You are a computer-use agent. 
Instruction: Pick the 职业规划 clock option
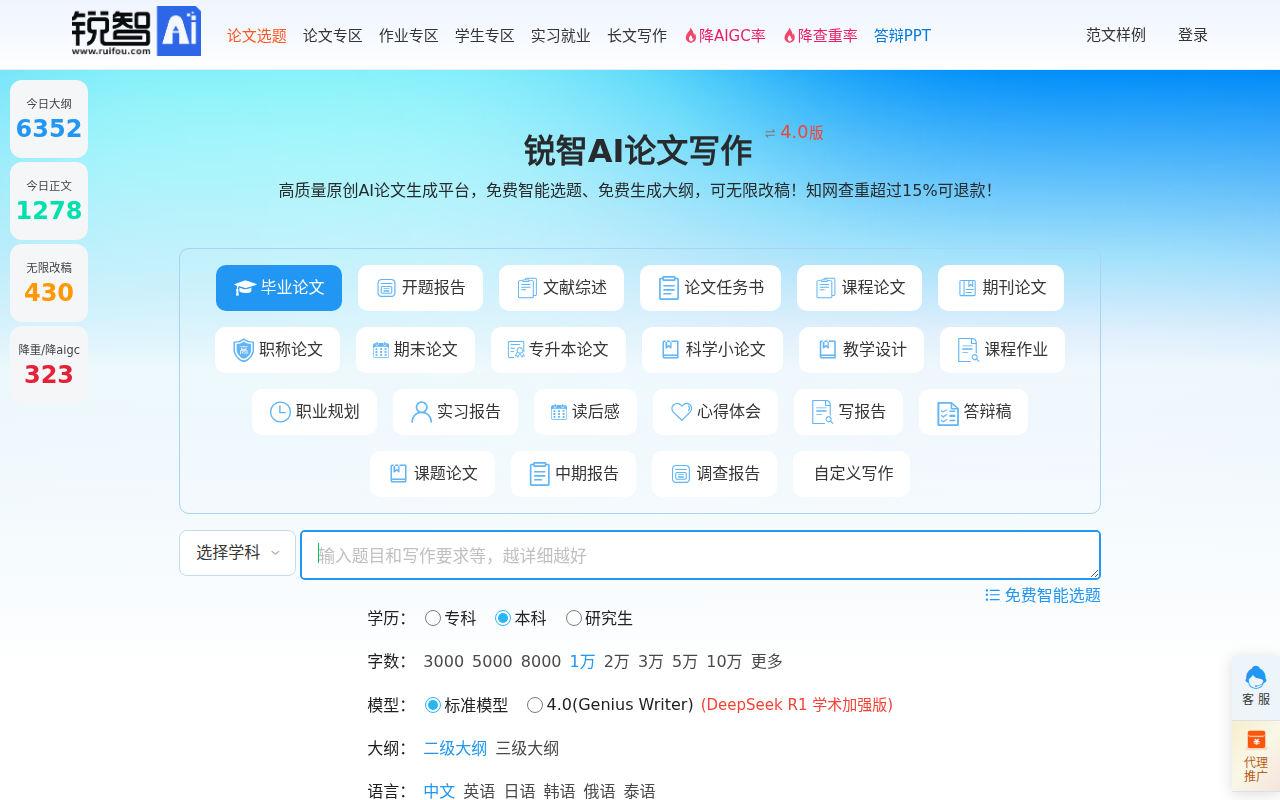(314, 412)
